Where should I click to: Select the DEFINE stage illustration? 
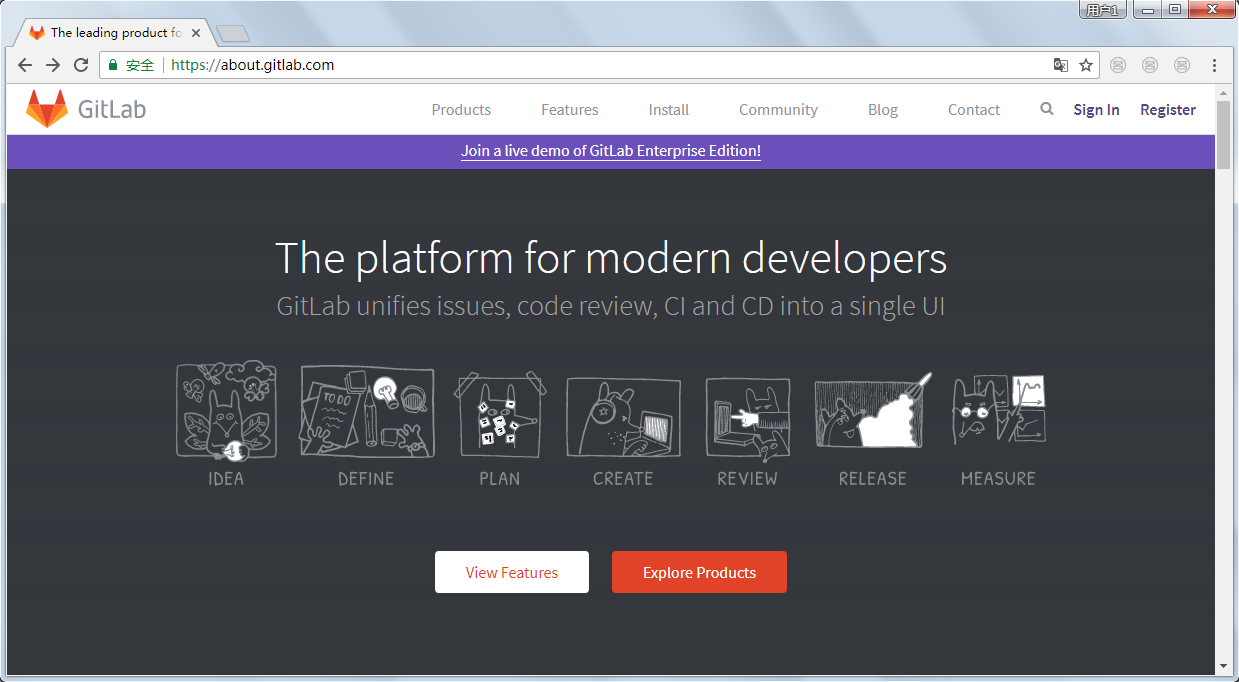pyautogui.click(x=367, y=411)
